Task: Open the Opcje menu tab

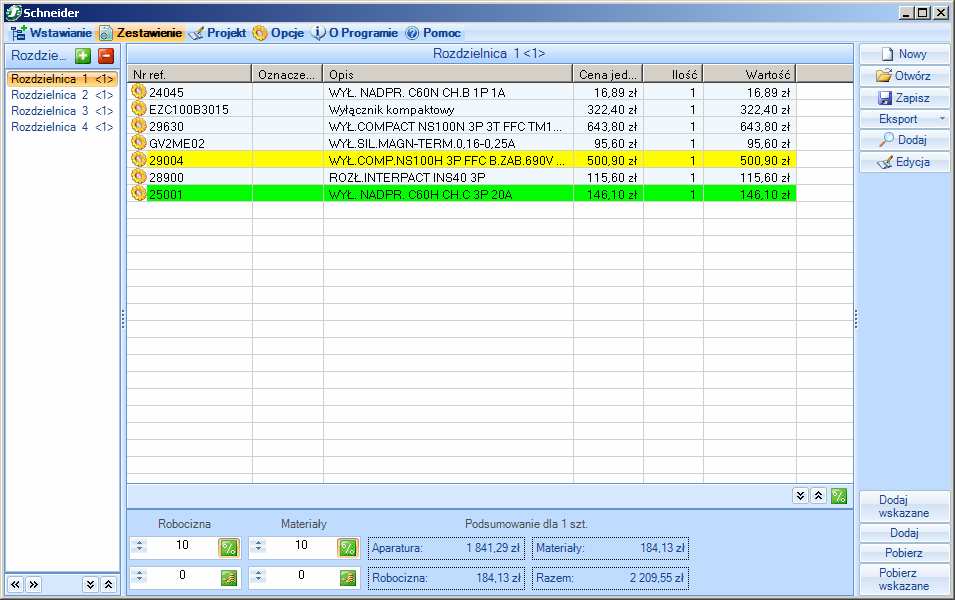Action: pos(278,33)
